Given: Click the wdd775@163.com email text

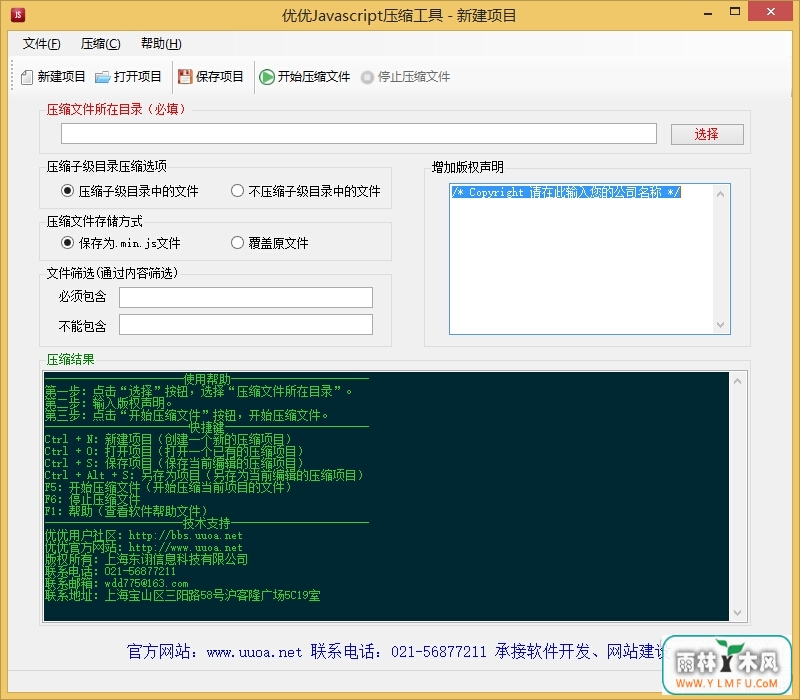Looking at the screenshot, I should 146,583.
